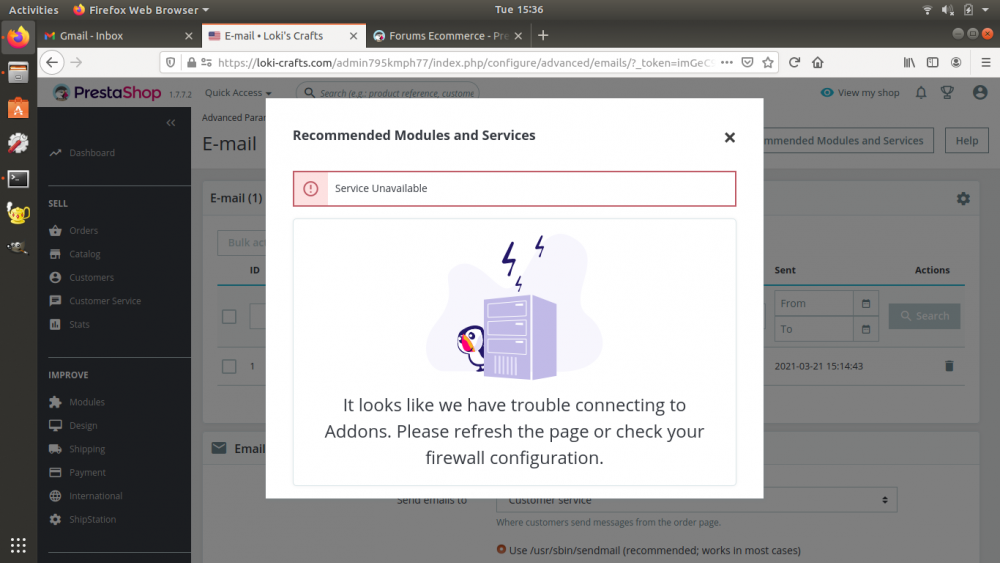Open the Files app from dock
Viewport: 1000px width, 563px height.
tap(18, 73)
